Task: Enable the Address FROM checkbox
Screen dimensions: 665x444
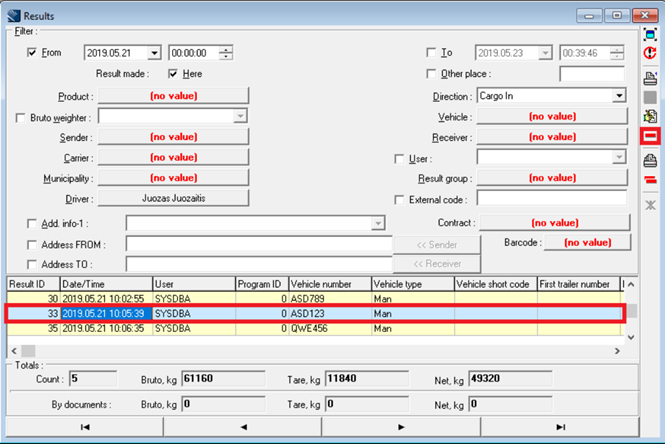Action: pyautogui.click(x=32, y=245)
